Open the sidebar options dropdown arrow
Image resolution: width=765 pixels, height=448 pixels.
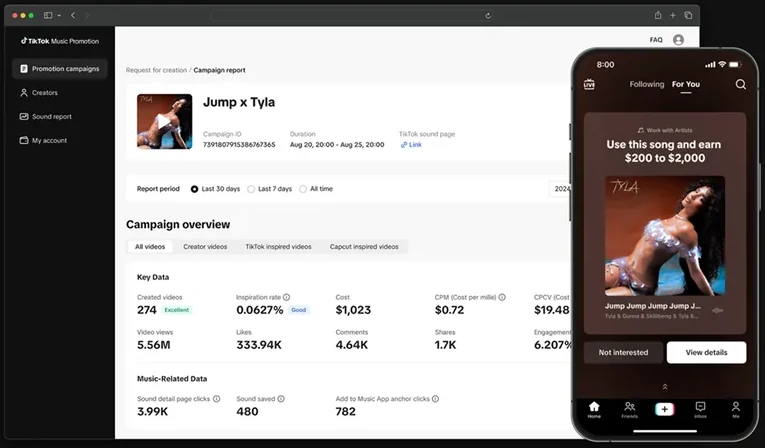click(x=59, y=16)
